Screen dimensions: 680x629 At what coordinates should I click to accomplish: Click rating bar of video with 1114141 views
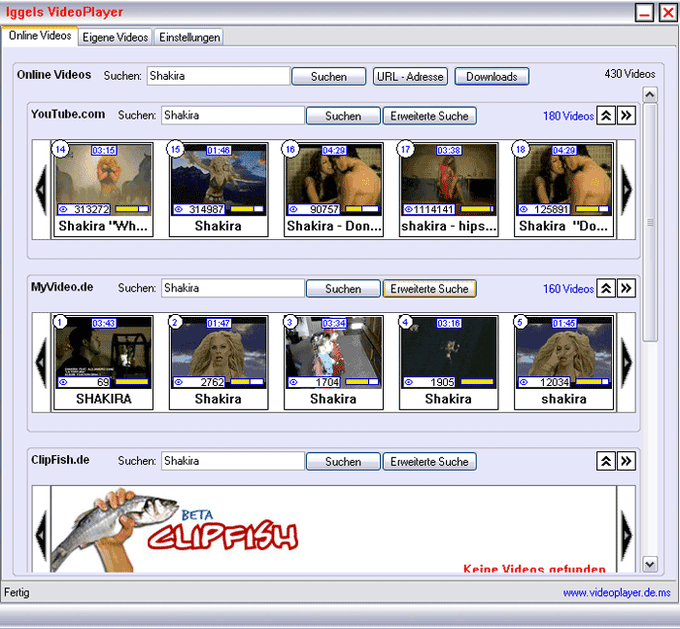477,210
